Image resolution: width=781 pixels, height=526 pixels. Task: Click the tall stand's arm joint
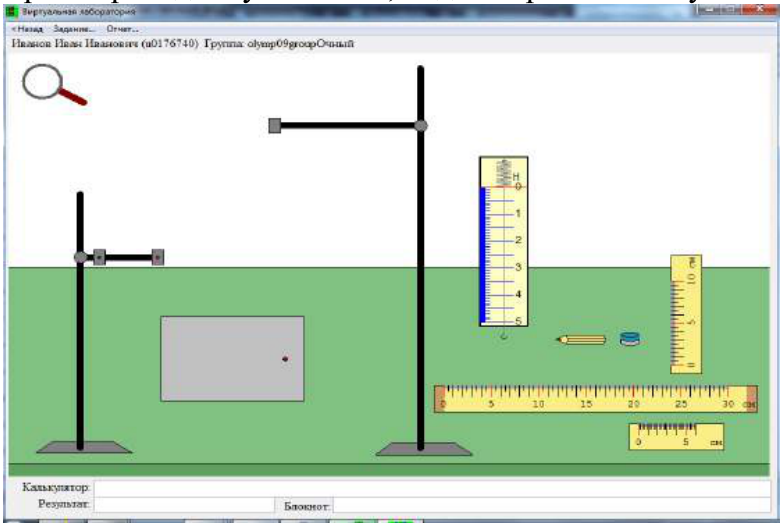coord(421,126)
